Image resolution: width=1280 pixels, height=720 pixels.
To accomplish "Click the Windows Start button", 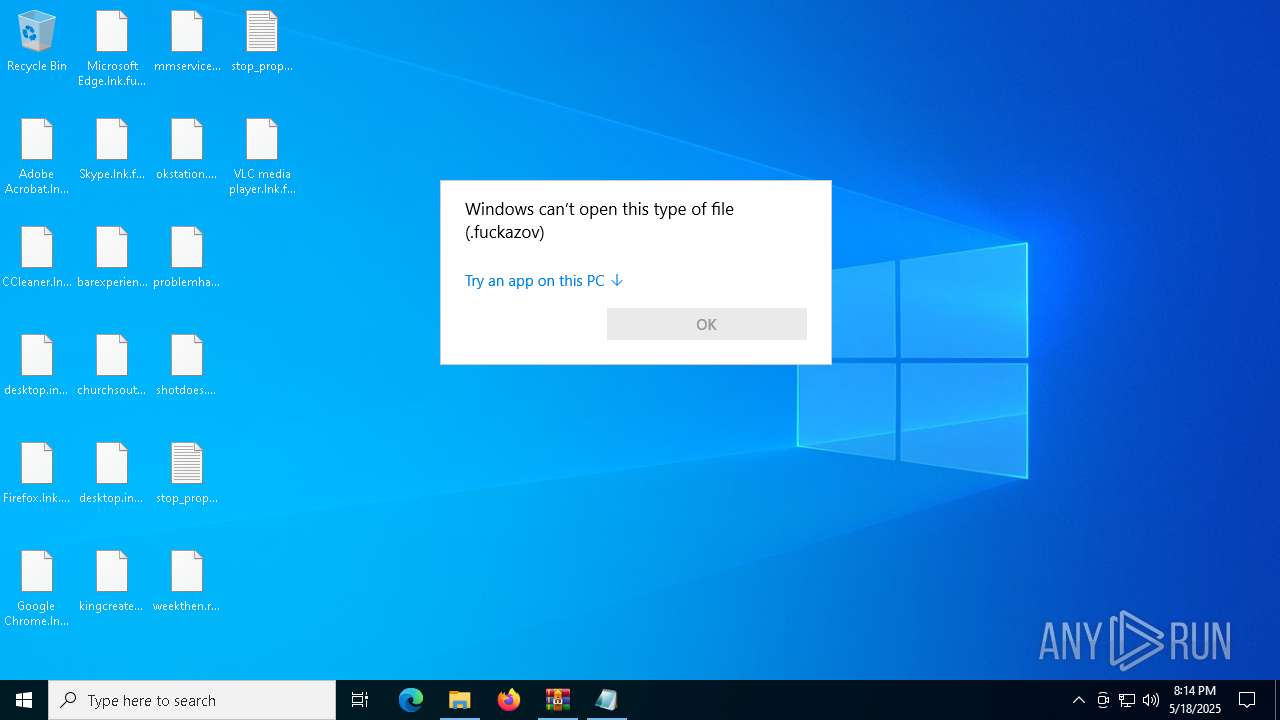I will [24, 700].
